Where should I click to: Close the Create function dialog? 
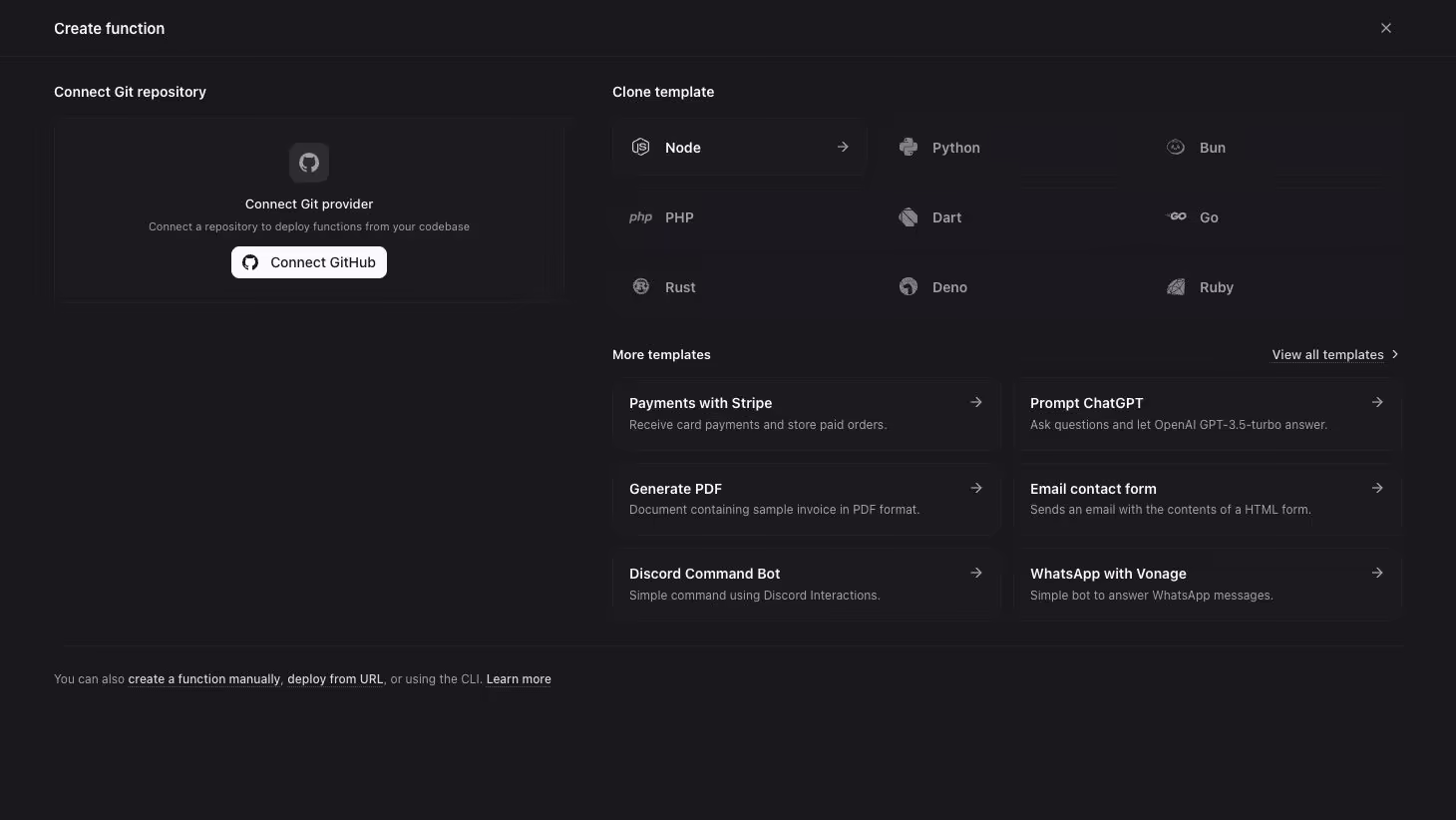(1386, 28)
